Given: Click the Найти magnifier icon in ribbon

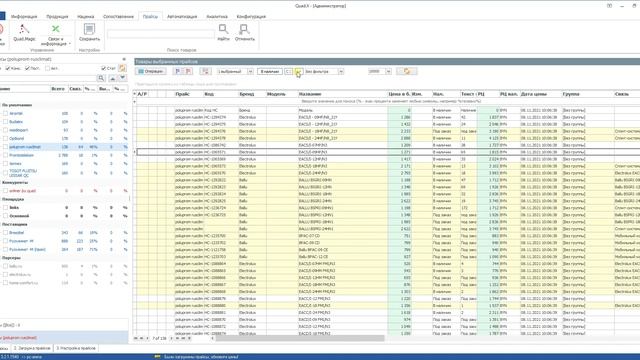Looking at the screenshot, I should click(223, 29).
